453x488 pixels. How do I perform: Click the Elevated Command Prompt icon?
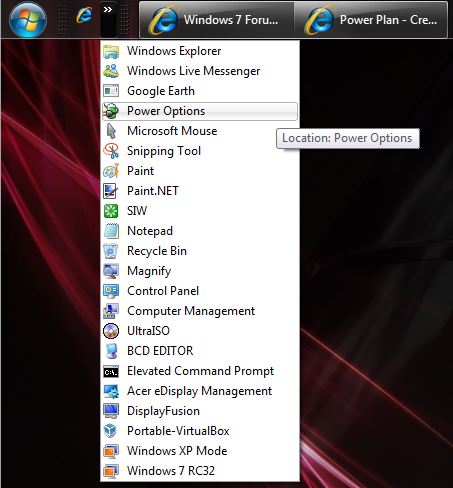111,371
